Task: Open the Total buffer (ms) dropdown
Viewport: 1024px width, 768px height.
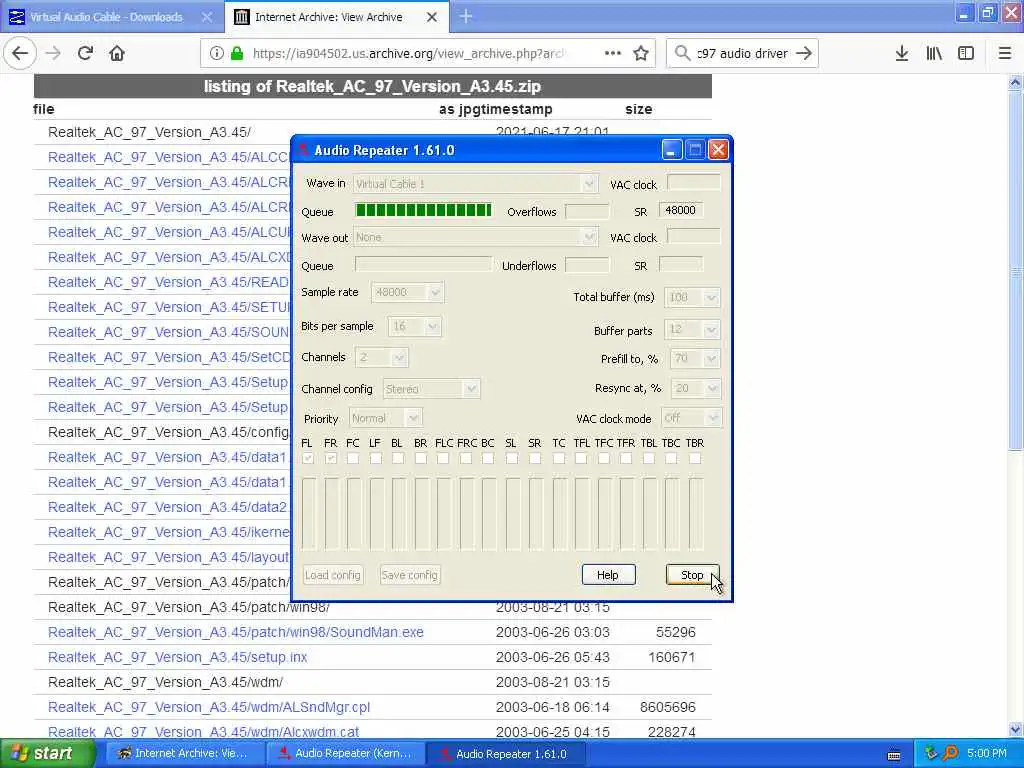Action: coord(692,297)
